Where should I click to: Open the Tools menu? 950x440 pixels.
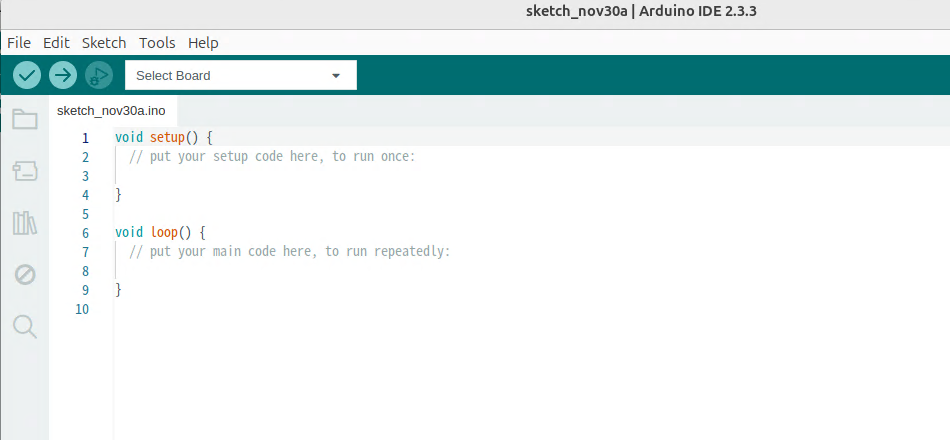tap(157, 43)
